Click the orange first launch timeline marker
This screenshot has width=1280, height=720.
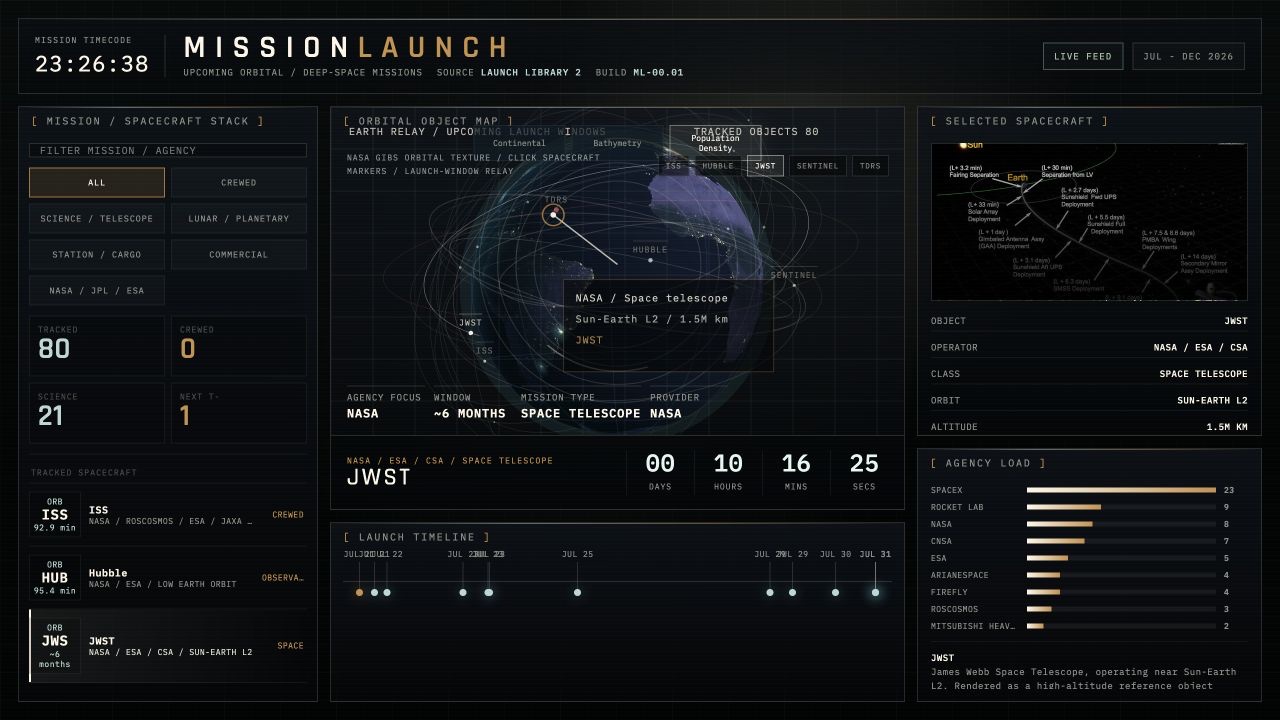pos(359,592)
